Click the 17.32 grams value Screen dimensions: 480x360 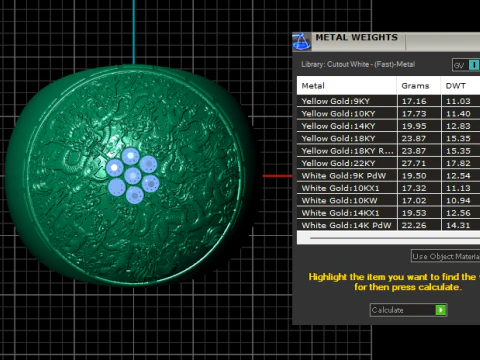click(x=414, y=188)
